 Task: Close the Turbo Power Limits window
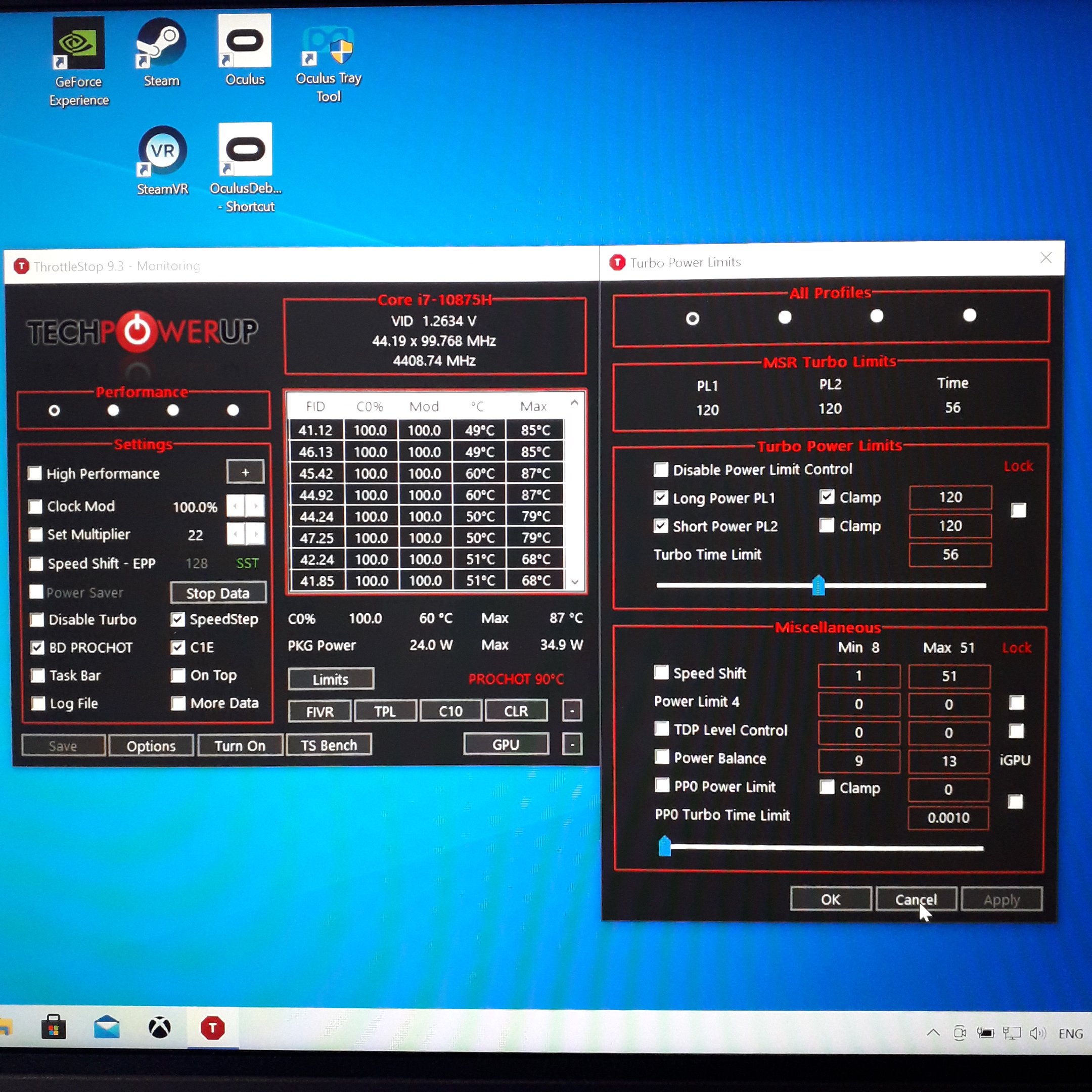coord(1045,258)
